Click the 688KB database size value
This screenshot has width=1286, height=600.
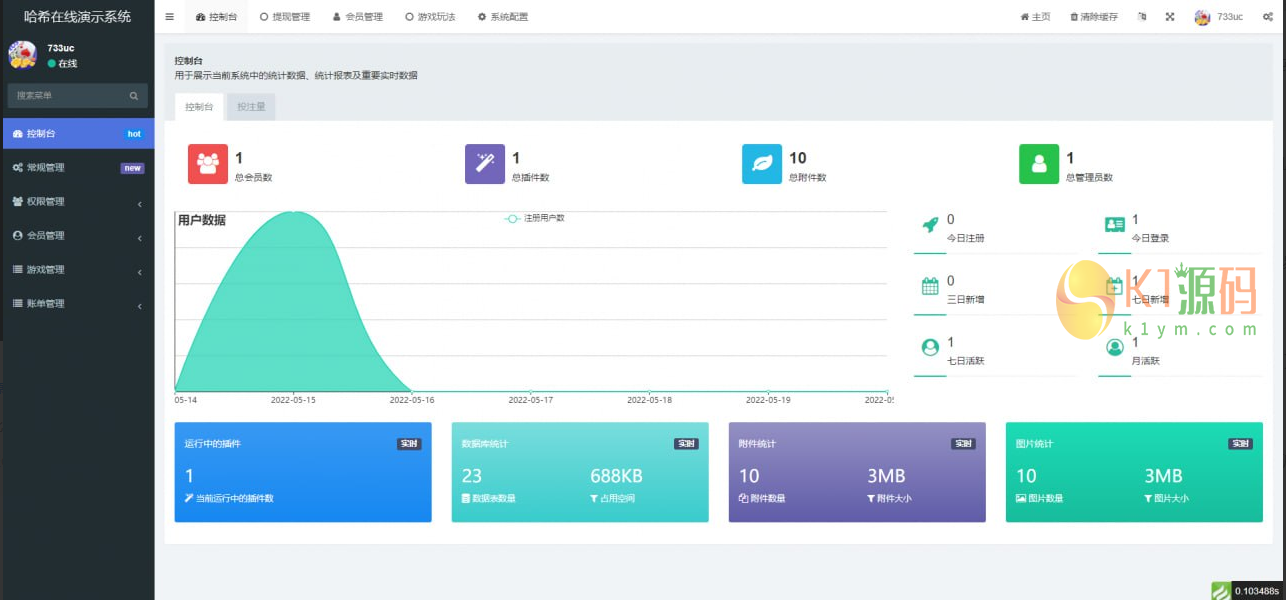tap(616, 476)
